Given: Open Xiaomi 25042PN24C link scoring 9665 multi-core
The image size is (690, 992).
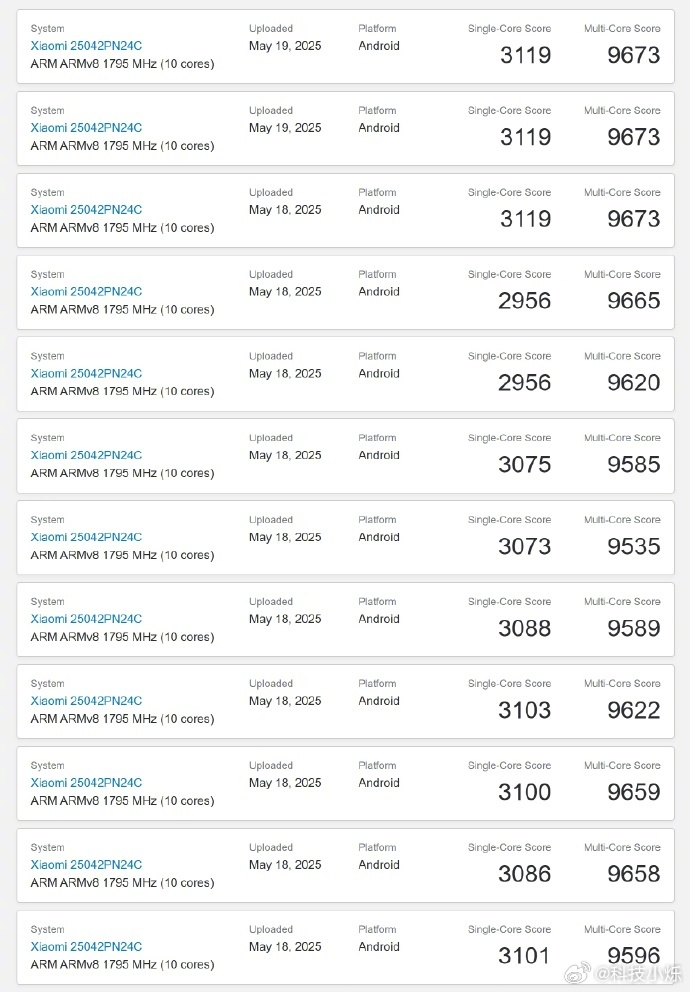Looking at the screenshot, I should click(86, 292).
